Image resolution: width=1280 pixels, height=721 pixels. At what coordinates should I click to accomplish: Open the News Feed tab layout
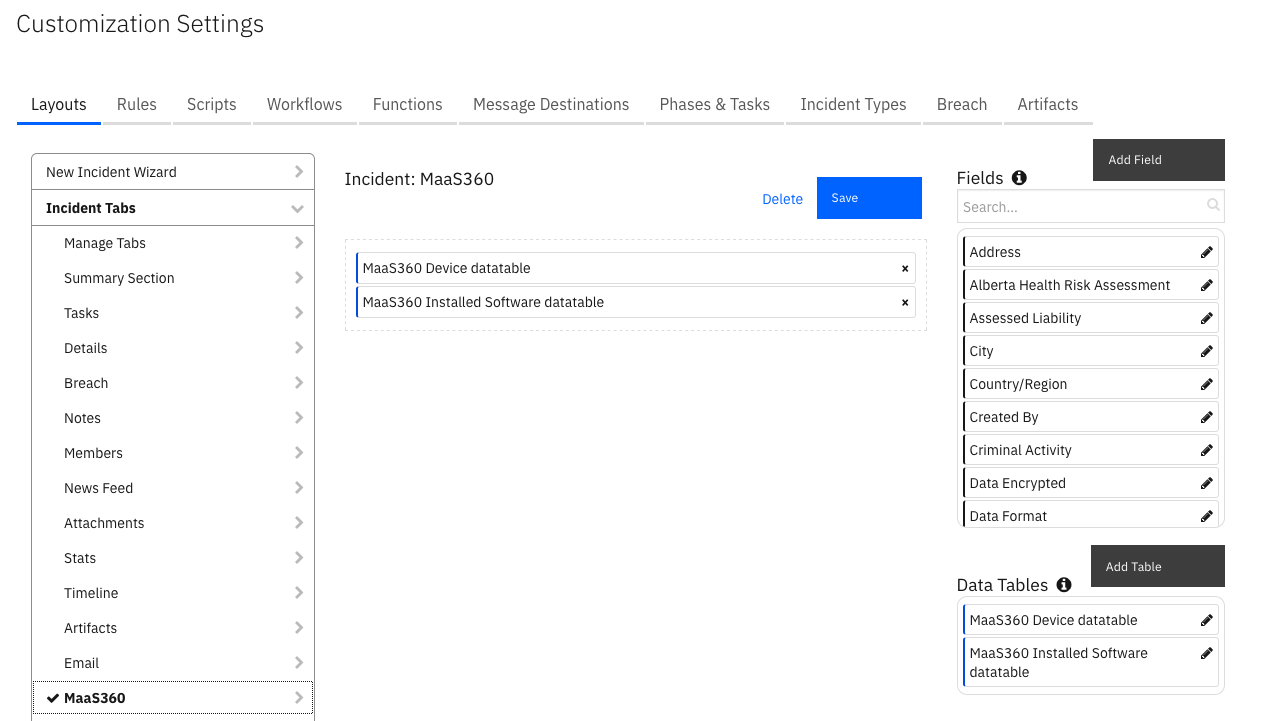173,488
